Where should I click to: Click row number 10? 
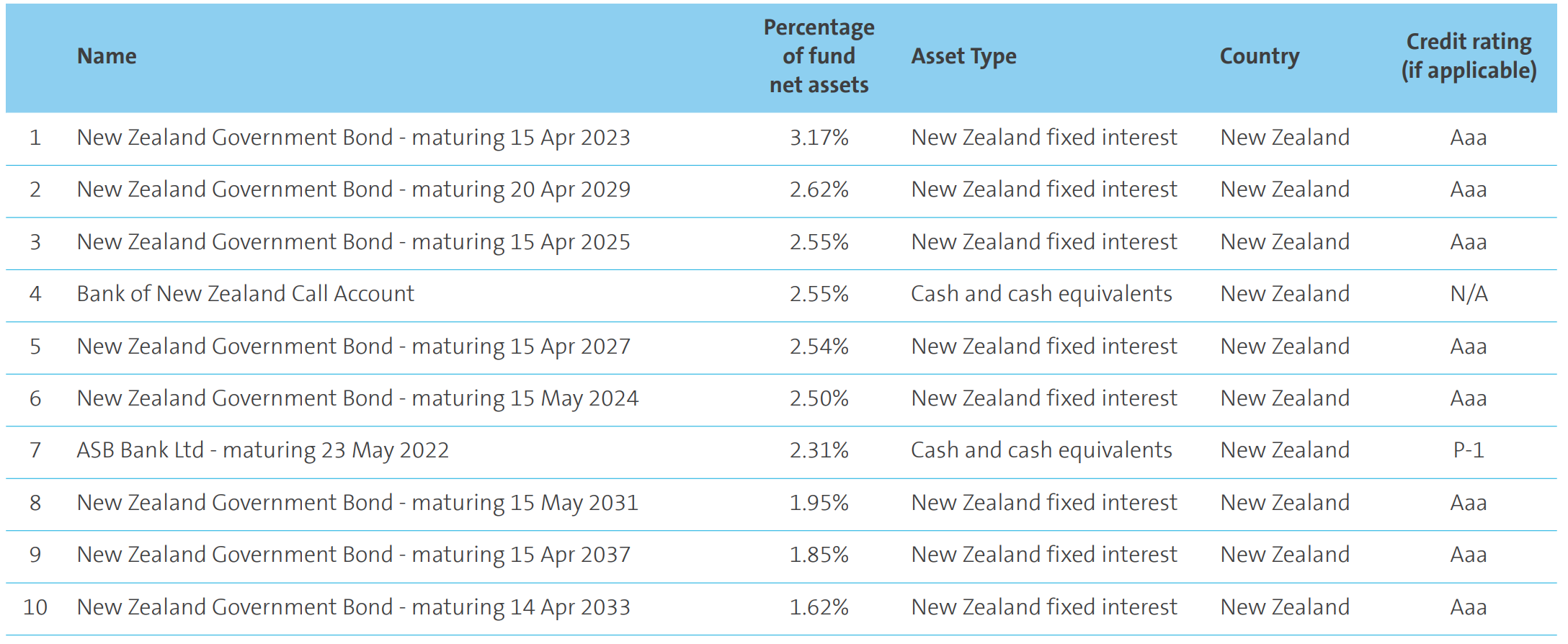[x=35, y=607]
